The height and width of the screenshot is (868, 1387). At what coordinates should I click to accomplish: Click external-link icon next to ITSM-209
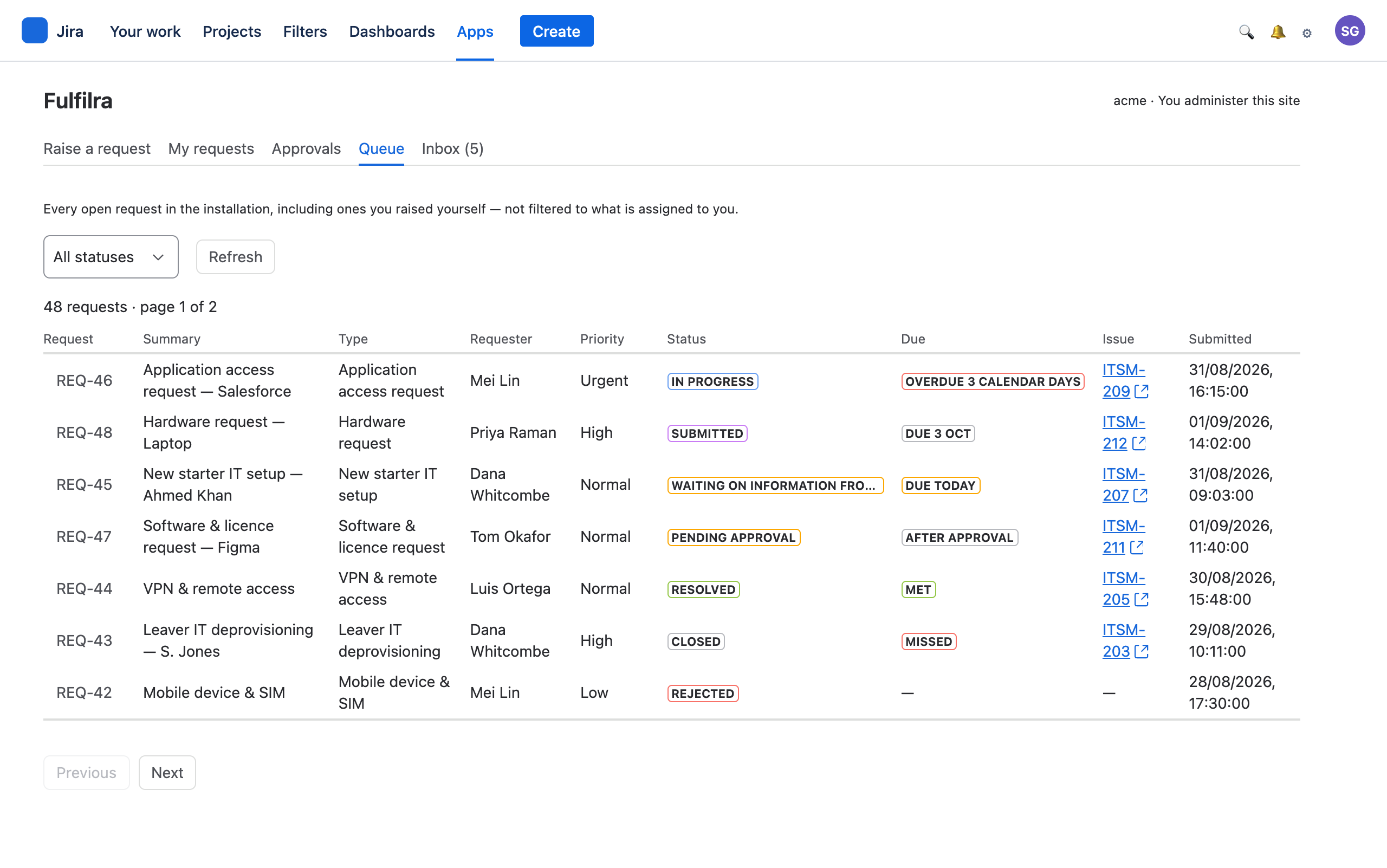pos(1141,392)
